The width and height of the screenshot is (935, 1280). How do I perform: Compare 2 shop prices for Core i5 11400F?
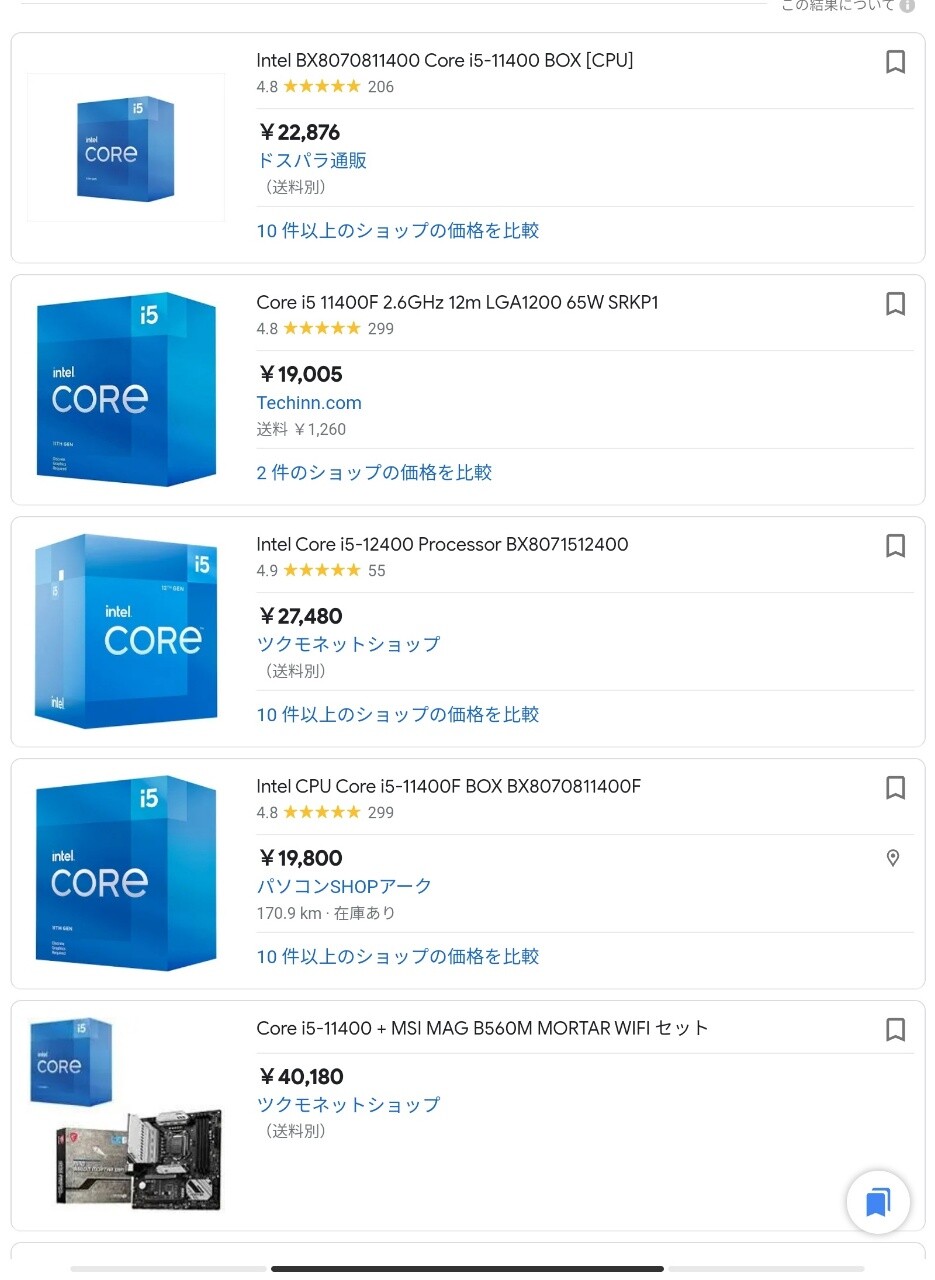374,473
